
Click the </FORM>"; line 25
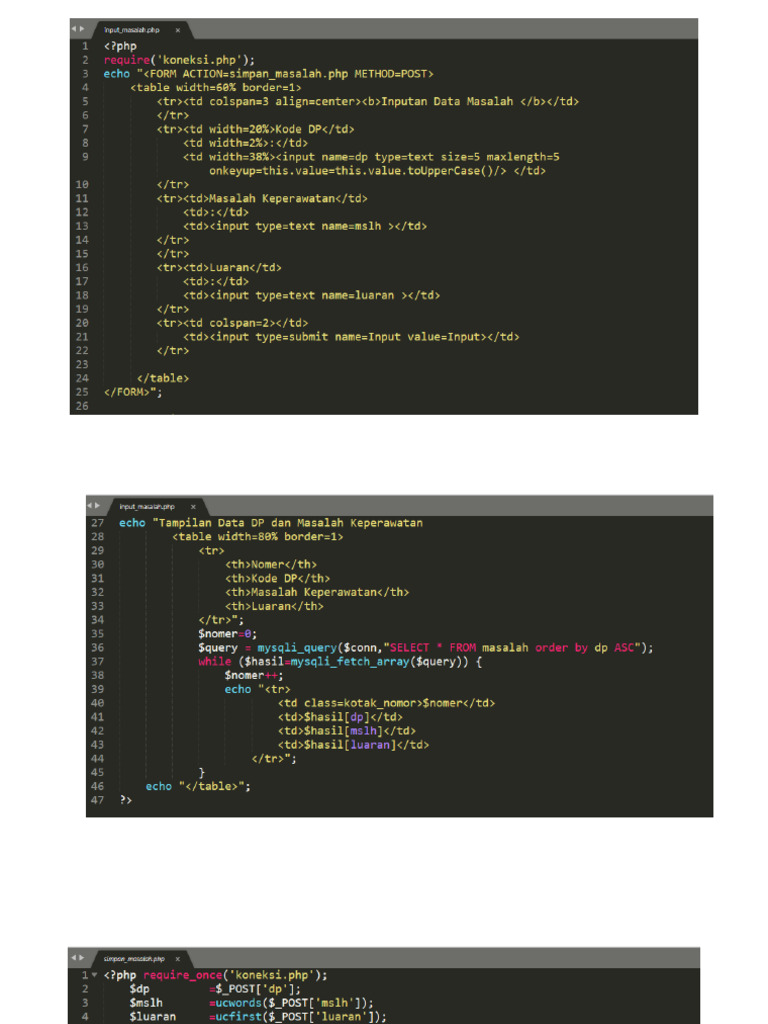[x=133, y=392]
